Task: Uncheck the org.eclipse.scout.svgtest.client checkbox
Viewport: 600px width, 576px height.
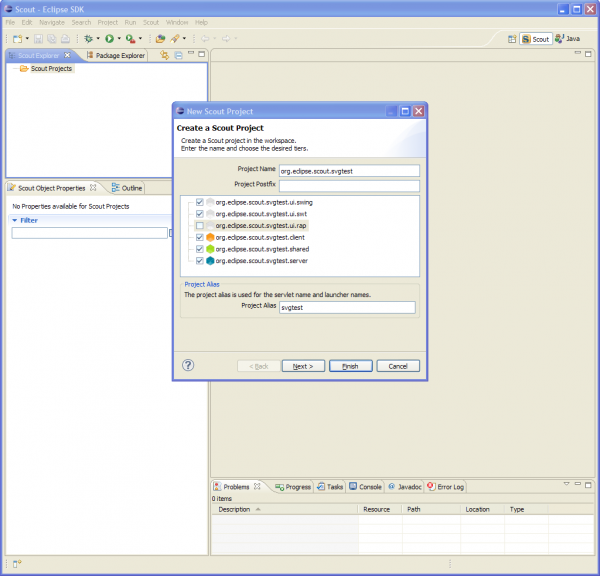Action: (199, 237)
